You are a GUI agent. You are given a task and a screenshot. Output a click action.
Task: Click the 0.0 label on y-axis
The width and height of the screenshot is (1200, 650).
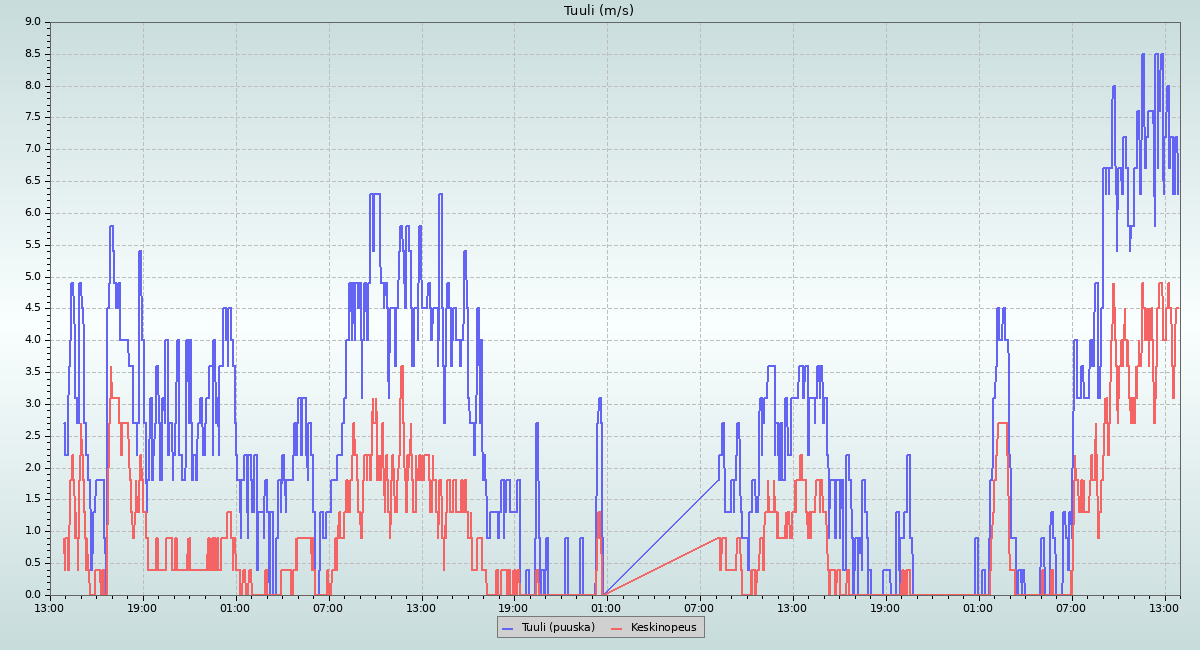(x=32, y=595)
